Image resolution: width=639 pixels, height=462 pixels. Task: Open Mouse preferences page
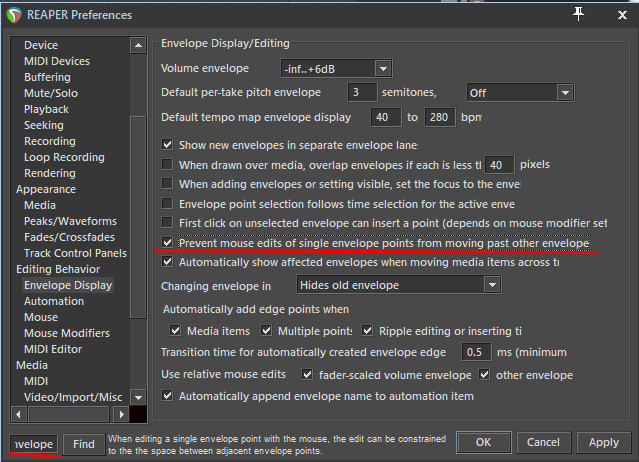pyautogui.click(x=41, y=317)
